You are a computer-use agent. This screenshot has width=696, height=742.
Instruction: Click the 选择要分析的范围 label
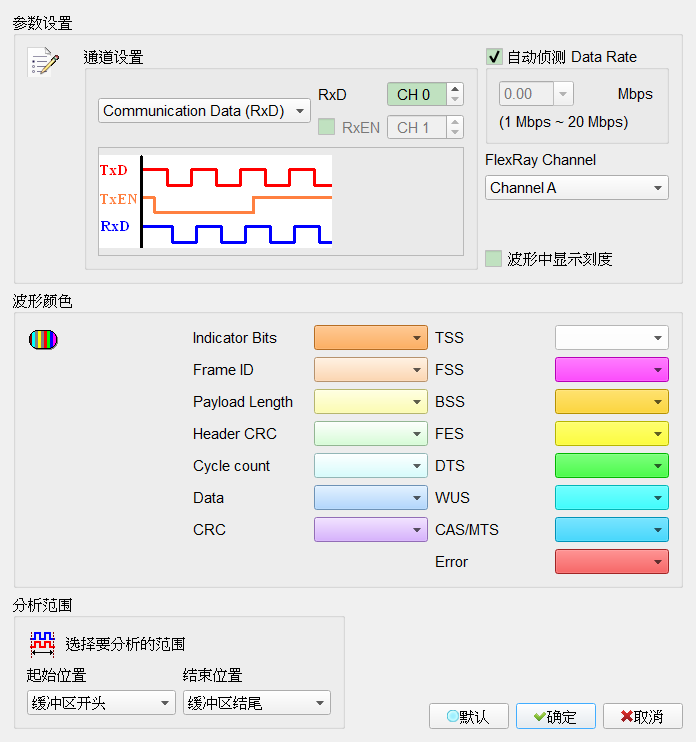point(125,644)
